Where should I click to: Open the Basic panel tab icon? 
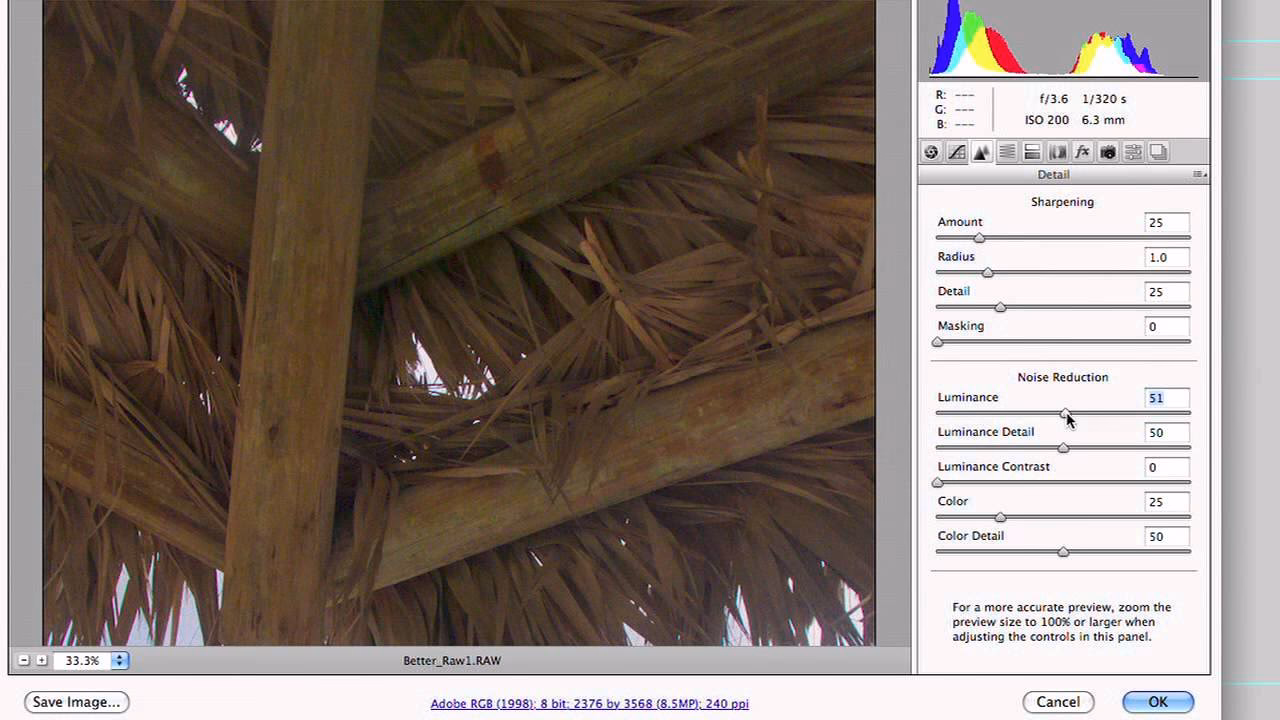[x=931, y=152]
